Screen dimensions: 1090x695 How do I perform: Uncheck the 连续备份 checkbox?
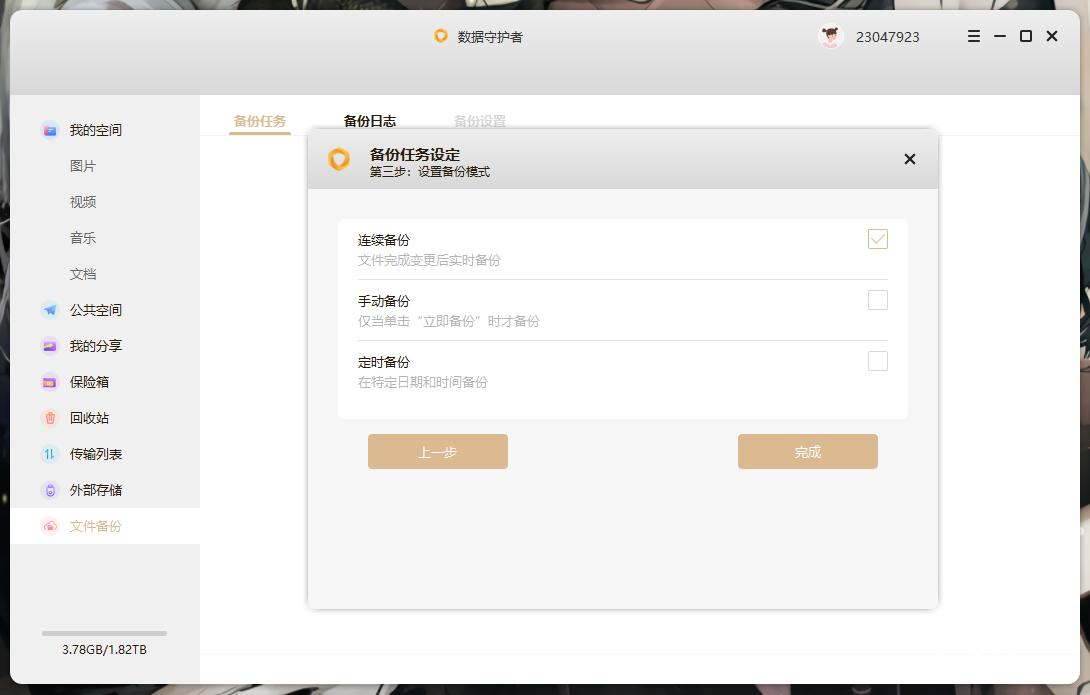click(x=878, y=239)
